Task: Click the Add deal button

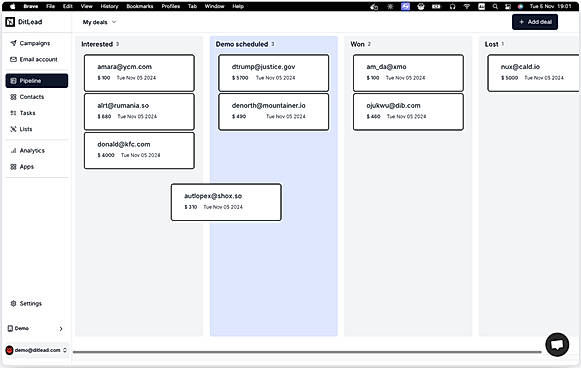Action: (535, 22)
